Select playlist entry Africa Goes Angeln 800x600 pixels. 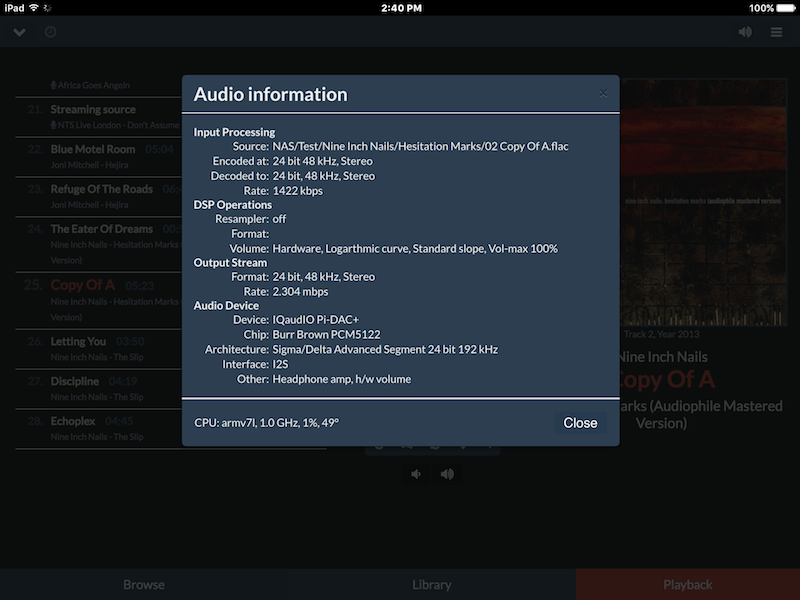click(90, 85)
